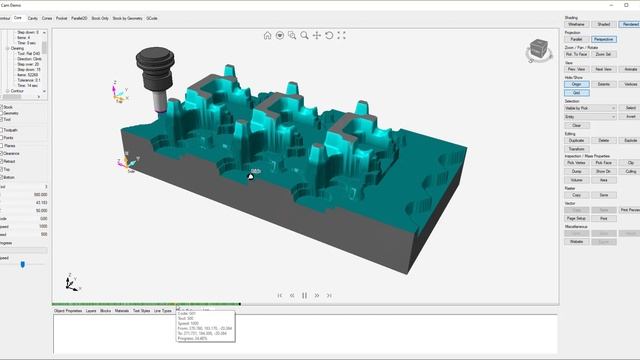Click the Home view icon in viewport toolbar
640x360 pixels.
pyautogui.click(x=267, y=36)
